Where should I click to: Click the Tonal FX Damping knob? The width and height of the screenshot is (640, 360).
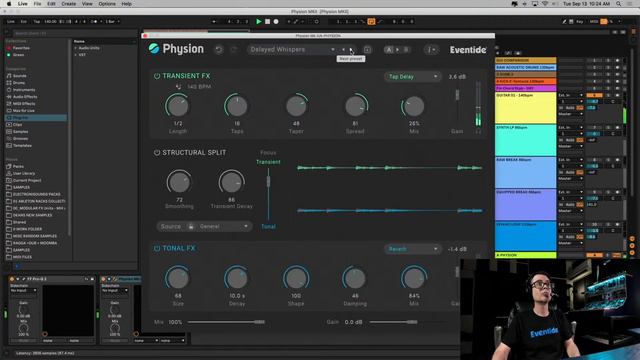(x=354, y=278)
